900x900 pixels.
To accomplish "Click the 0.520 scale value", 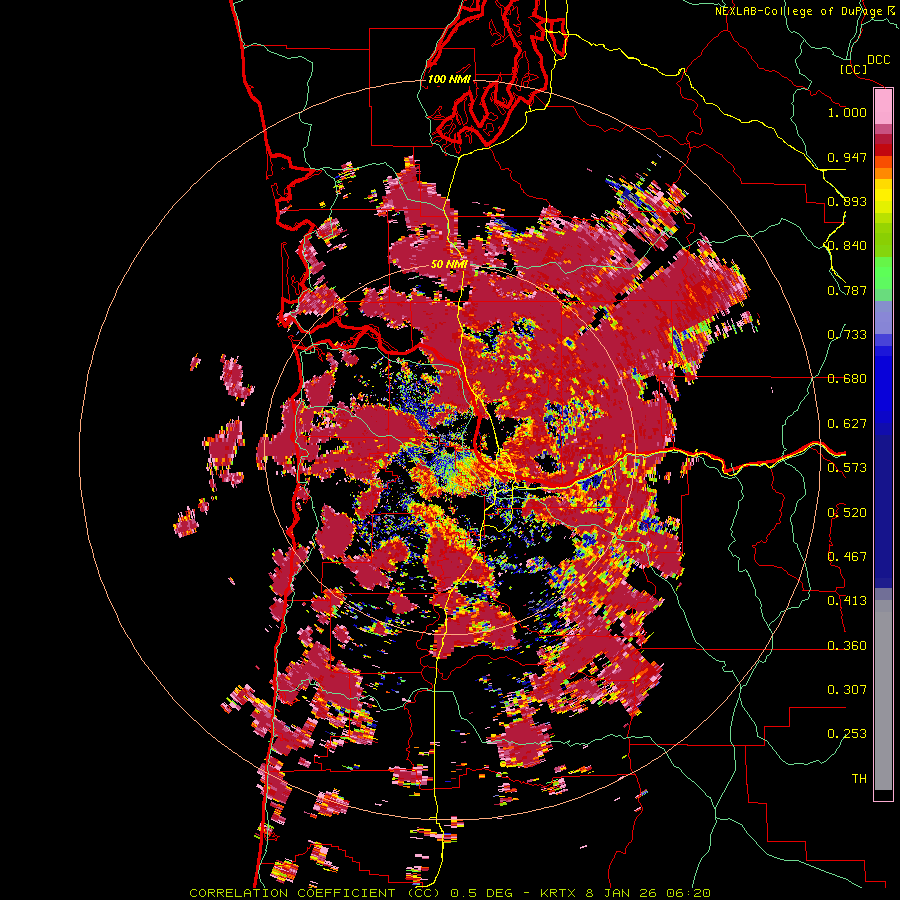I will click(x=847, y=513).
